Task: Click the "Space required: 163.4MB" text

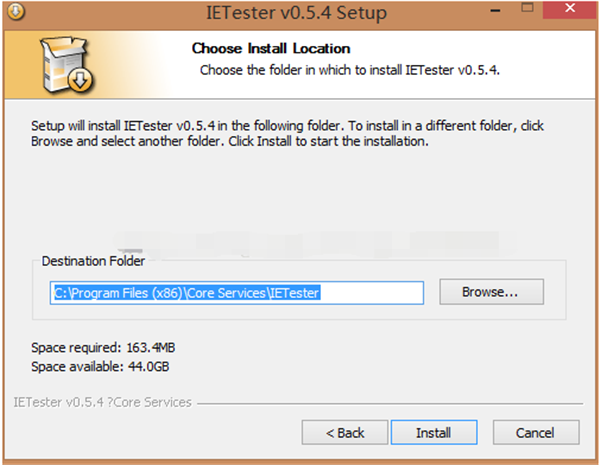Action: tap(104, 347)
